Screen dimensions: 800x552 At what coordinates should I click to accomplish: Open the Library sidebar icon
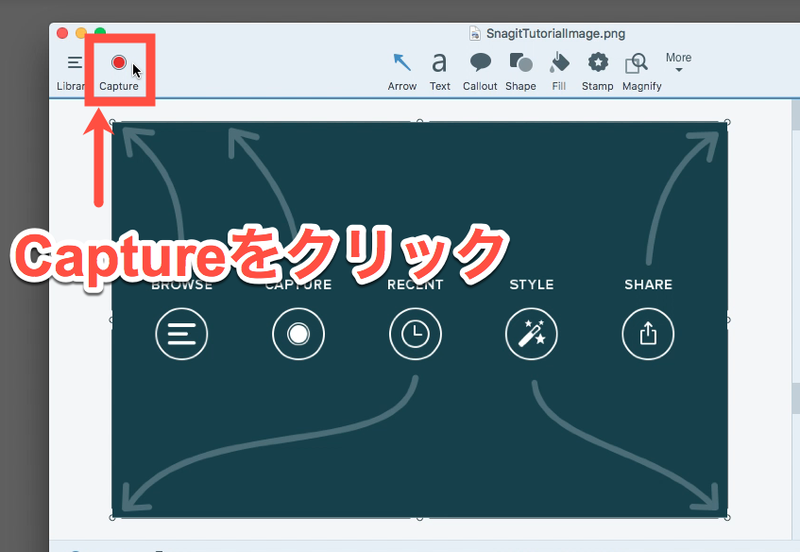[x=74, y=63]
